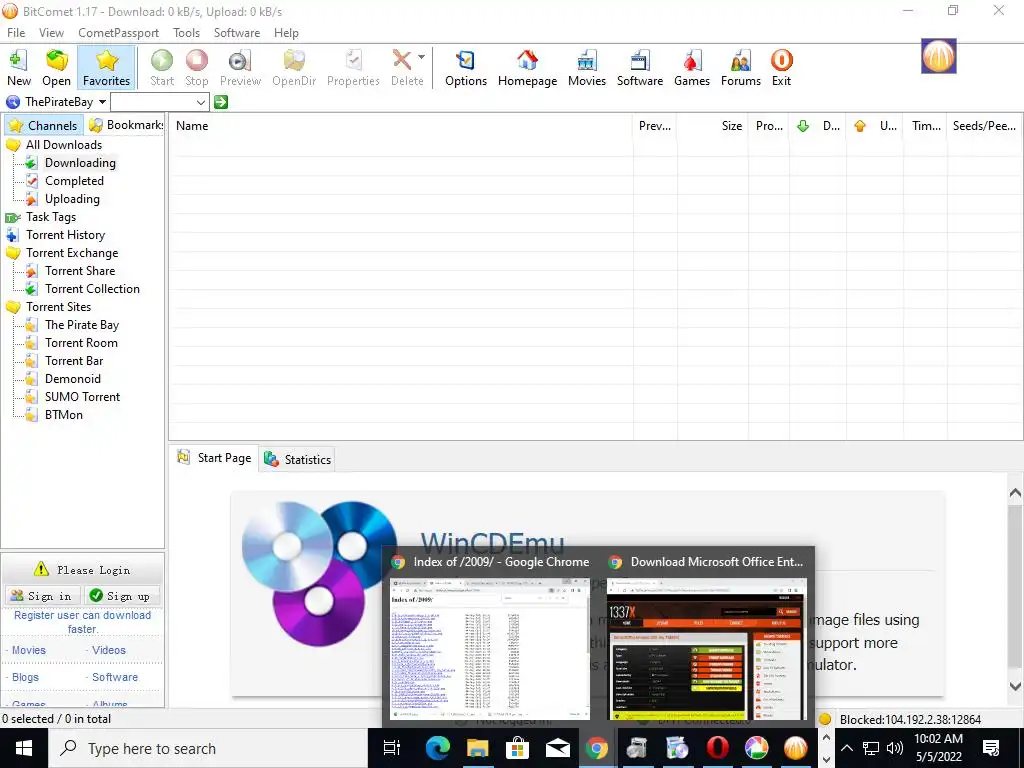The height and width of the screenshot is (768, 1024).
Task: Select All Downloads in the tree
Action: 63,145
